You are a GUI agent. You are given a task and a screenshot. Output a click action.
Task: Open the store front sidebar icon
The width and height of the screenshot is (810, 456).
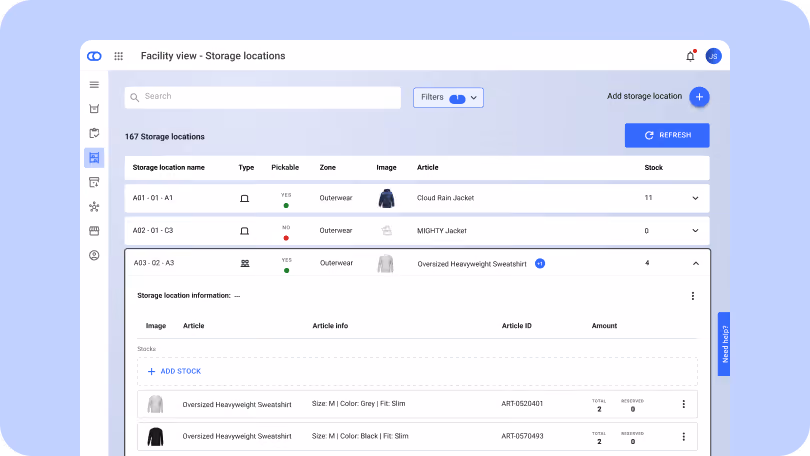click(x=94, y=231)
